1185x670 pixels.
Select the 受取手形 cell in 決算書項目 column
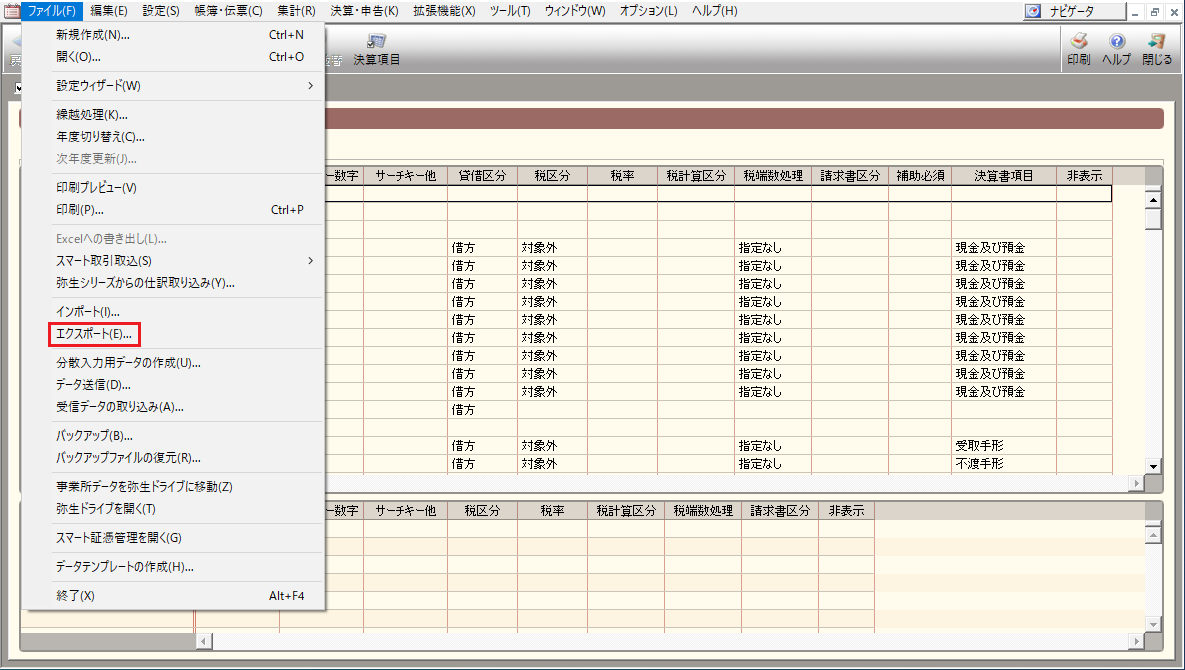tap(978, 446)
